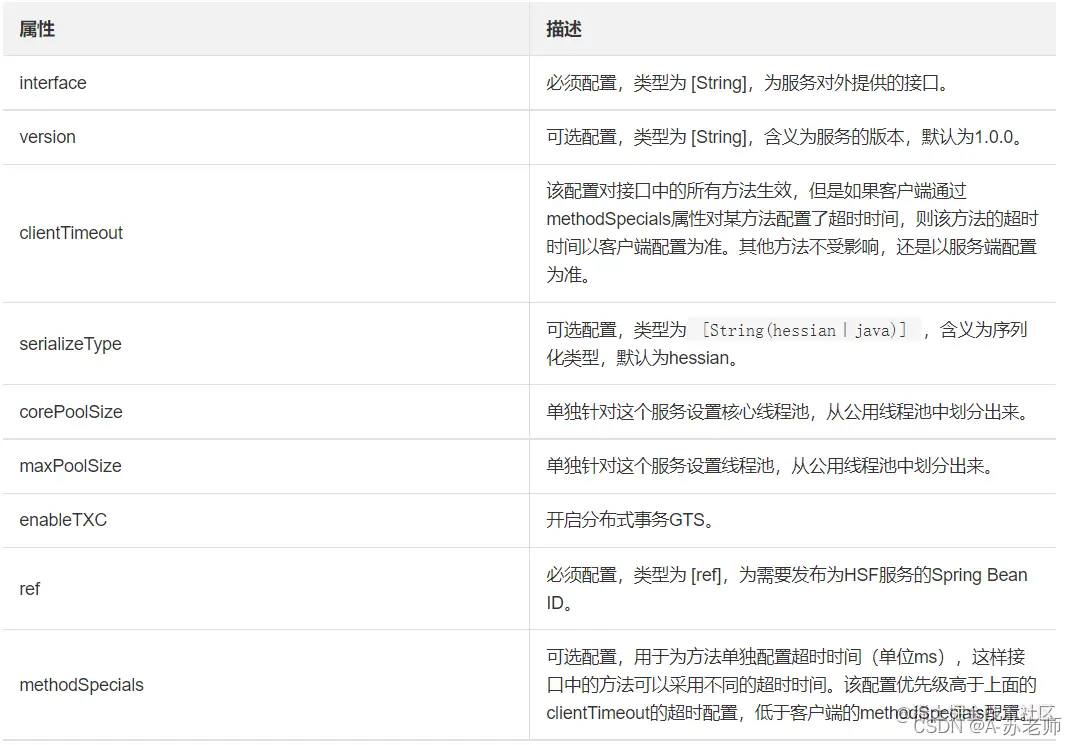Select the methodSpecials attribute row
1077x745 pixels.
tap(82, 685)
